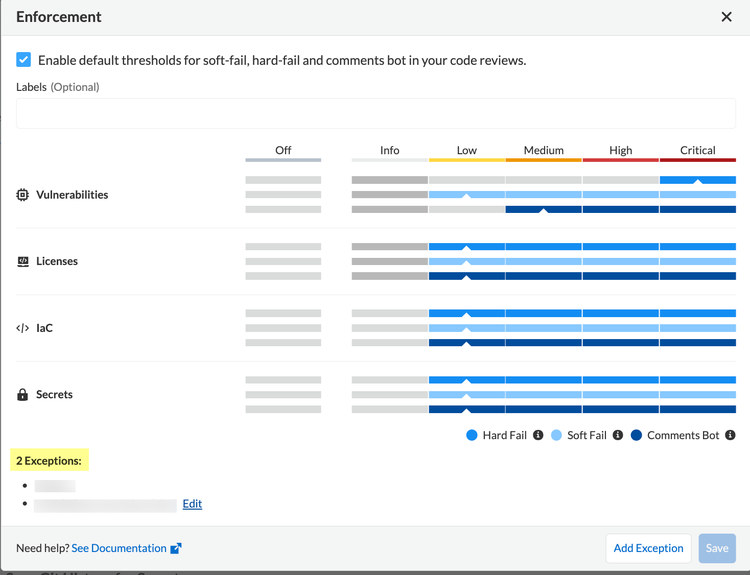Click the Licenses icon

(22, 261)
